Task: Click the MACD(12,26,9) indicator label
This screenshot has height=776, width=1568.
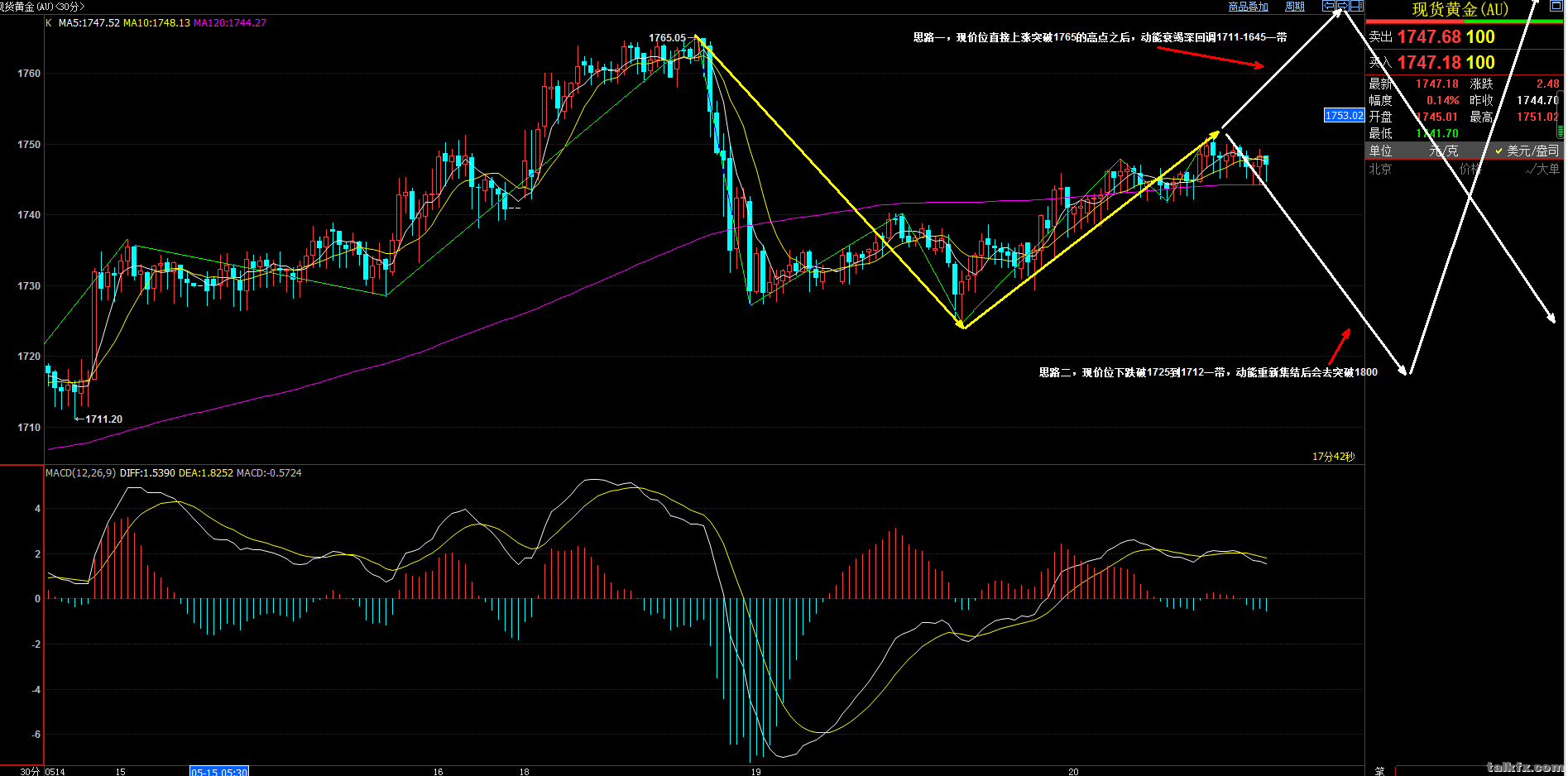Action: click(x=80, y=473)
